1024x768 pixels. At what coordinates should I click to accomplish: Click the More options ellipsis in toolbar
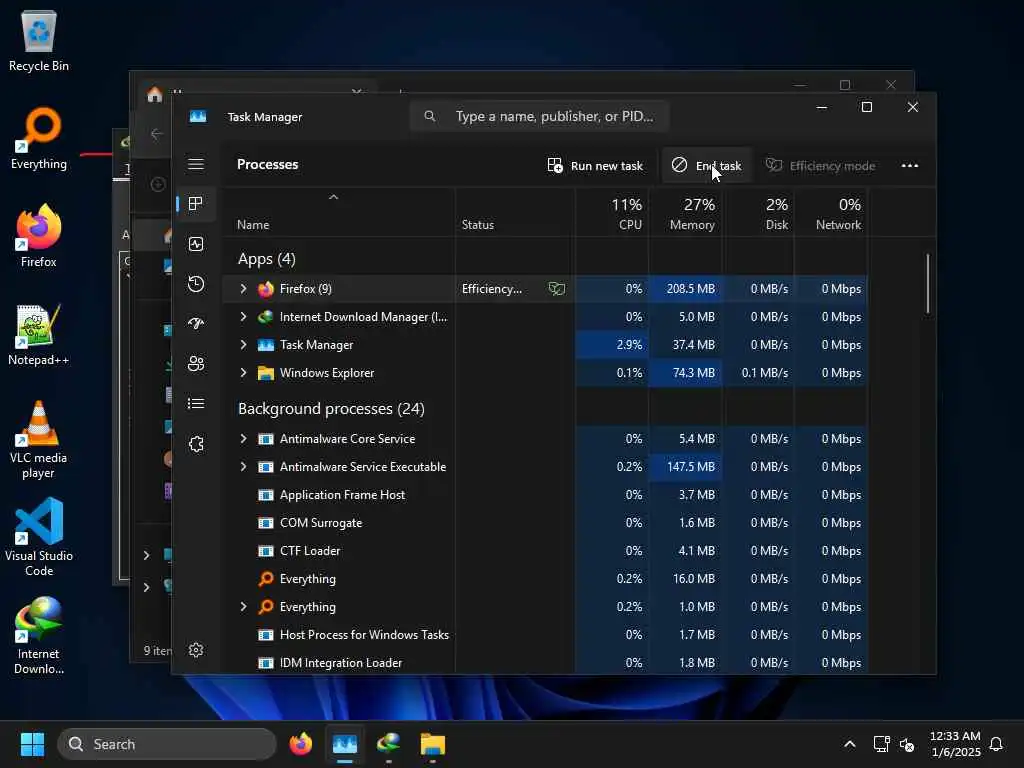coord(910,165)
